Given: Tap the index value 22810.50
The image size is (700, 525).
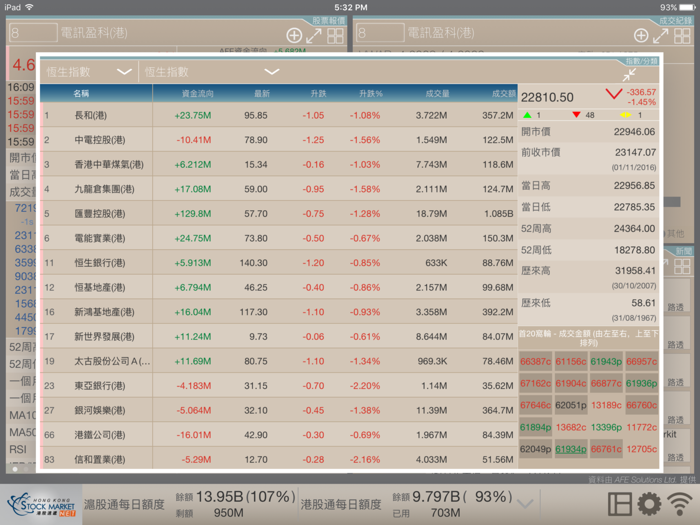Looking at the screenshot, I should [x=547, y=97].
